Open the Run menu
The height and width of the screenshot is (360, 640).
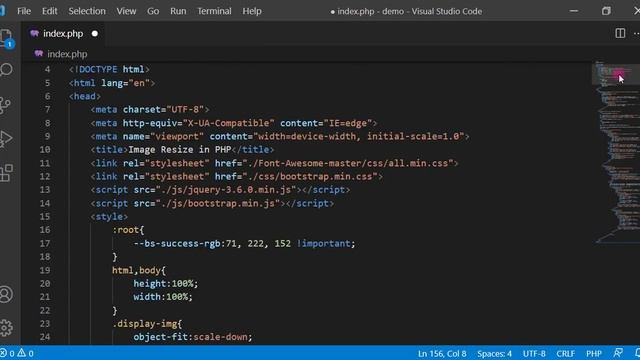178,11
